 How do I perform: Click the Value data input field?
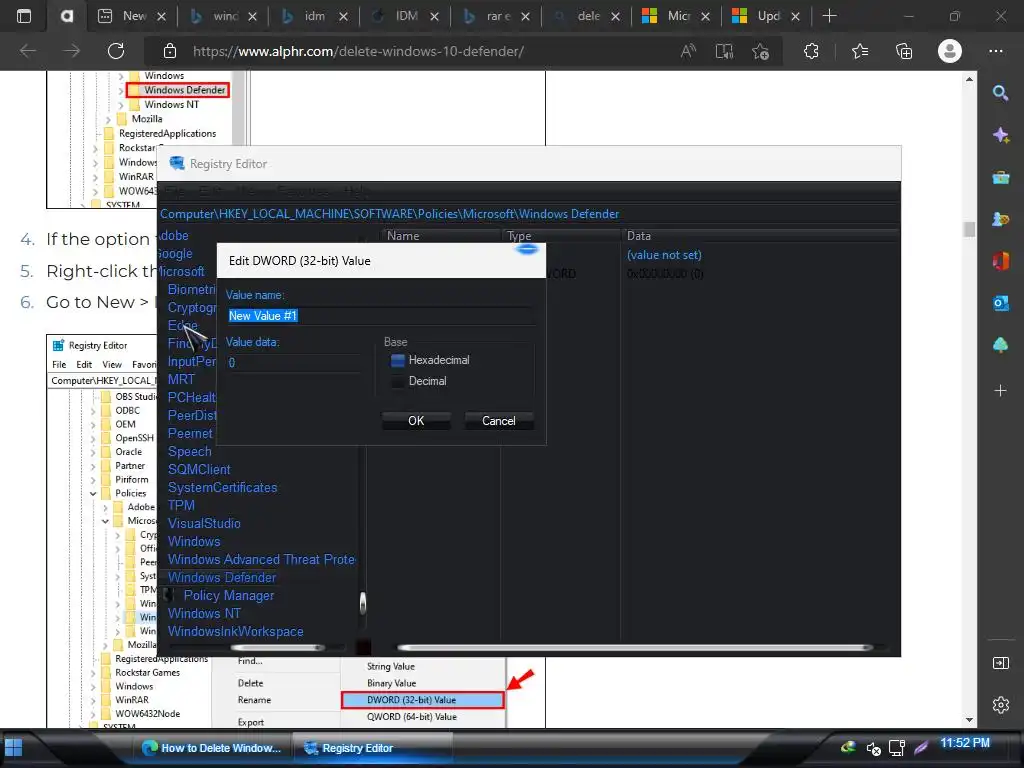[293, 362]
